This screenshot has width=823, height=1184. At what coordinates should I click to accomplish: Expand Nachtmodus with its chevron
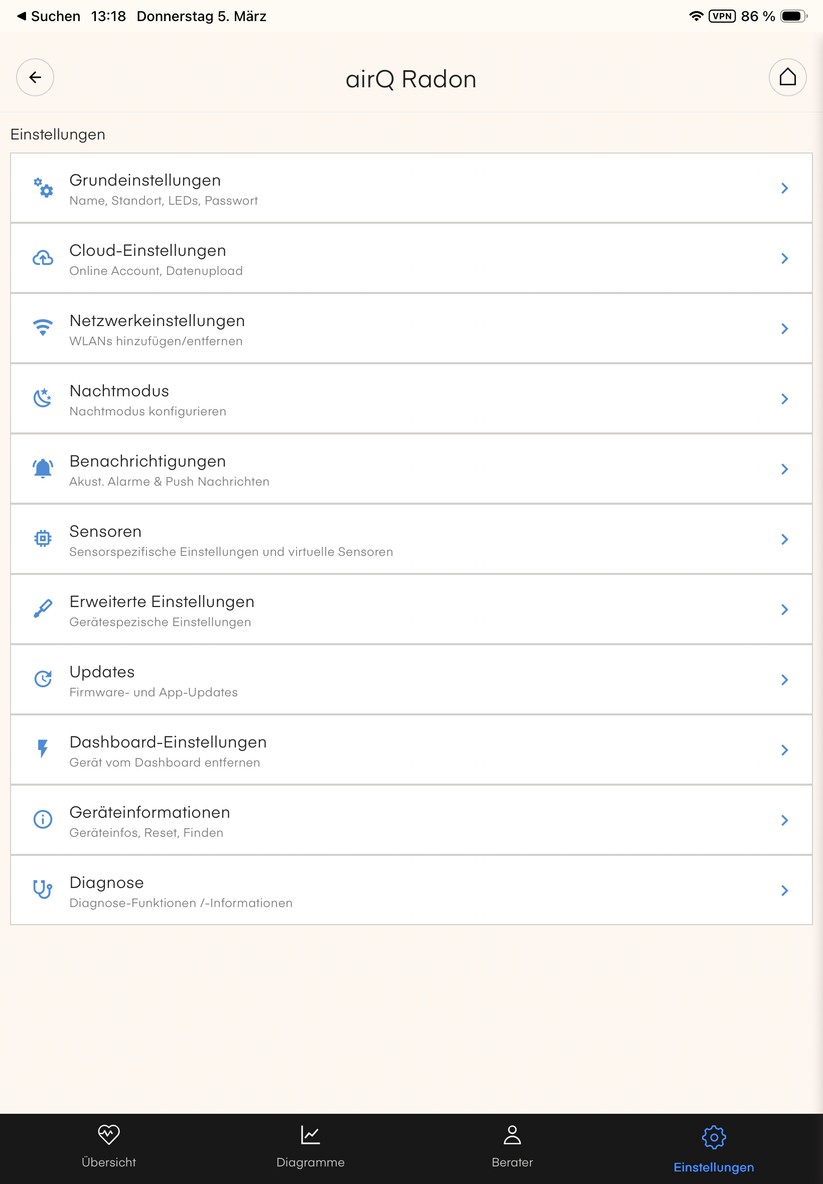click(784, 399)
